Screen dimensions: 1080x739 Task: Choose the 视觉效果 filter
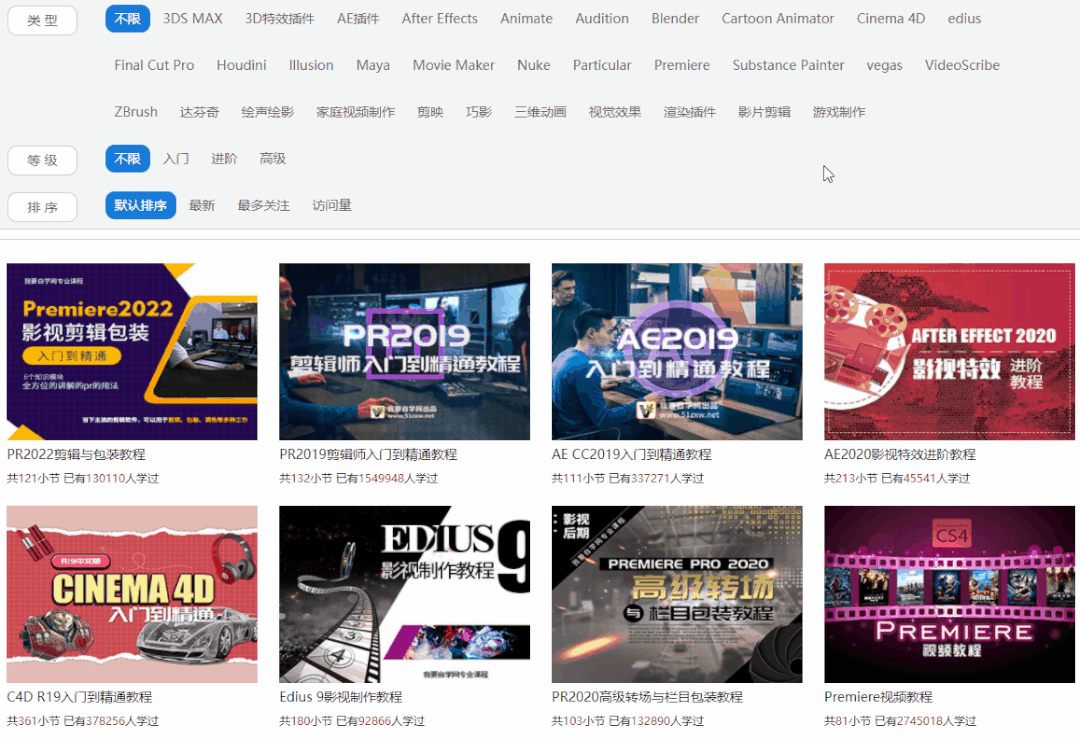614,112
